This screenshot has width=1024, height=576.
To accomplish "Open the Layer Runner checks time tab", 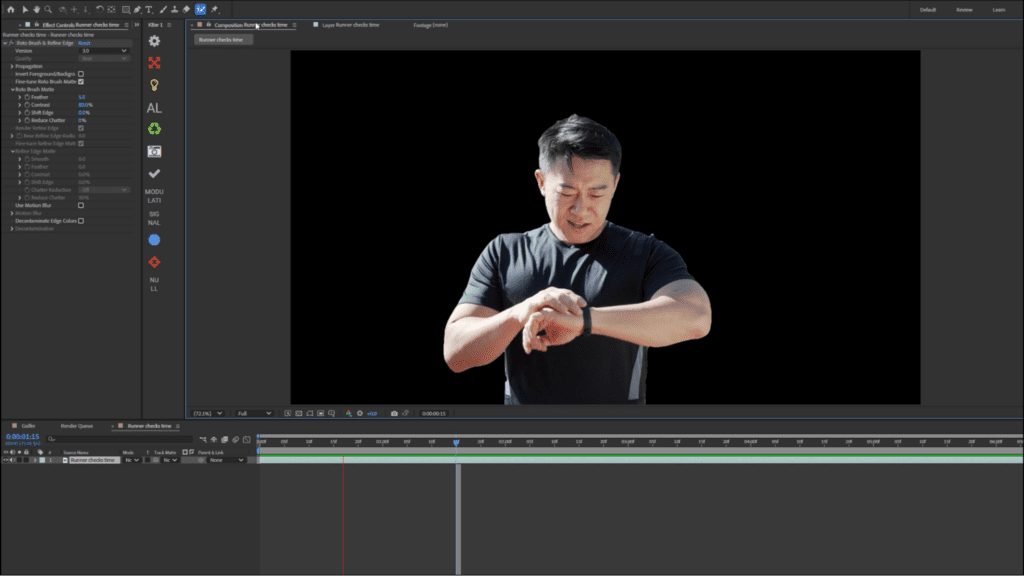I will coord(350,25).
